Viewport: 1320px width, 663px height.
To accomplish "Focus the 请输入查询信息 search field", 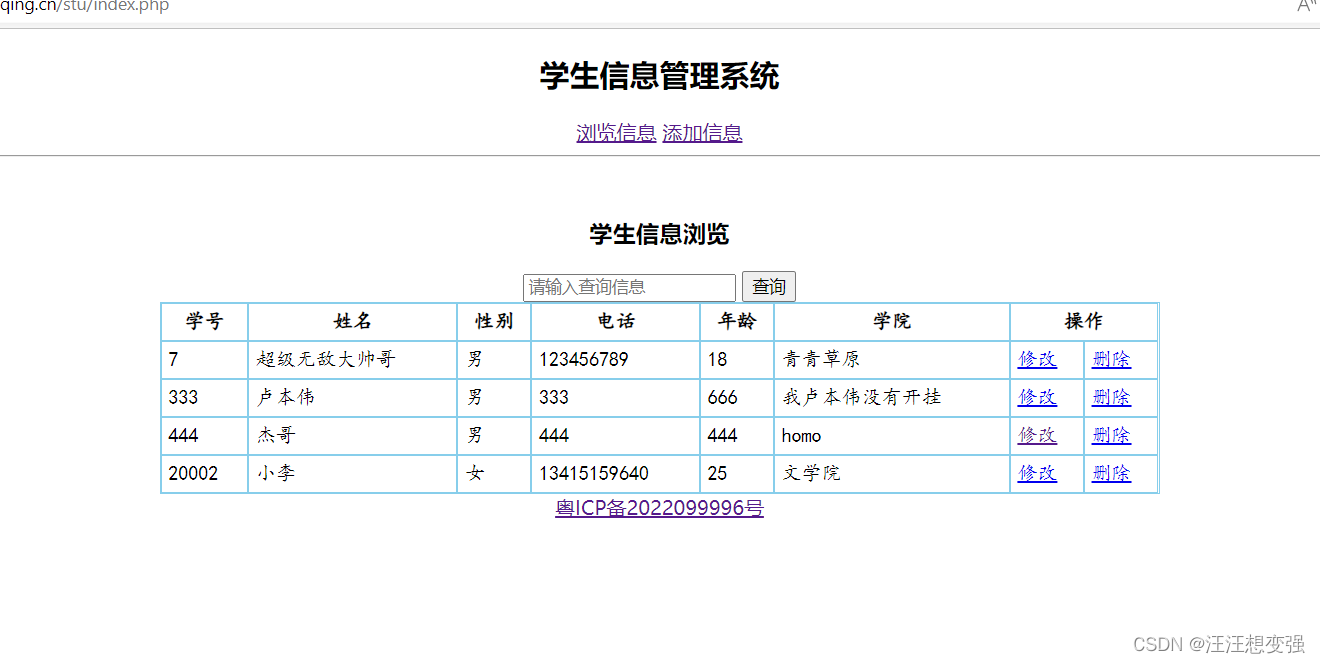I will tap(629, 287).
